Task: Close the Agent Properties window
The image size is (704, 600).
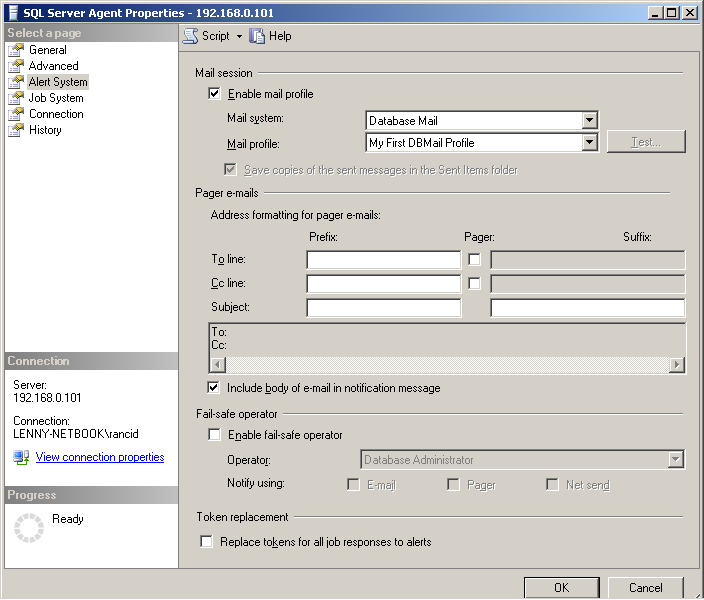Action: [x=690, y=13]
